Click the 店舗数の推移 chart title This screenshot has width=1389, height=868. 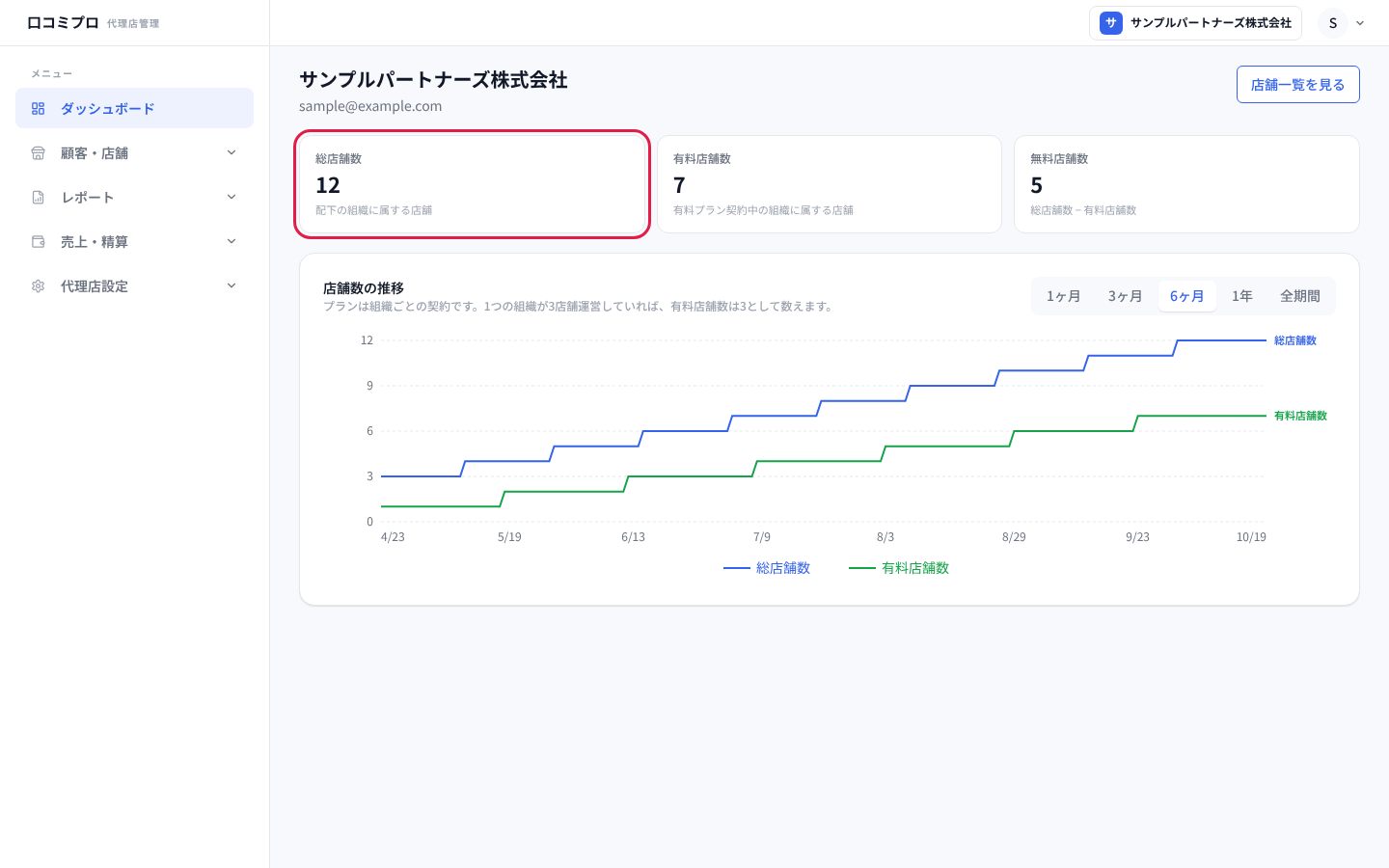[364, 287]
